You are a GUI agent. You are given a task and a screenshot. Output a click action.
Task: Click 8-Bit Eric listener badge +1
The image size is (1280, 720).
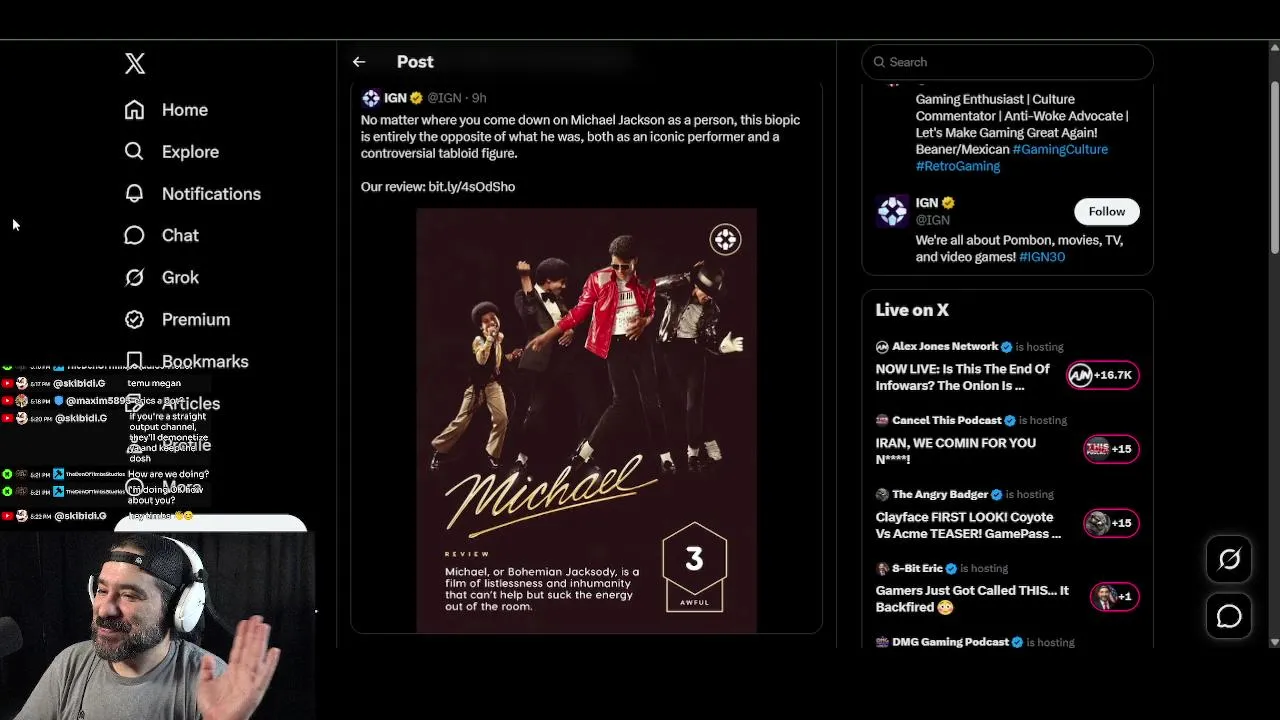tap(1114, 597)
